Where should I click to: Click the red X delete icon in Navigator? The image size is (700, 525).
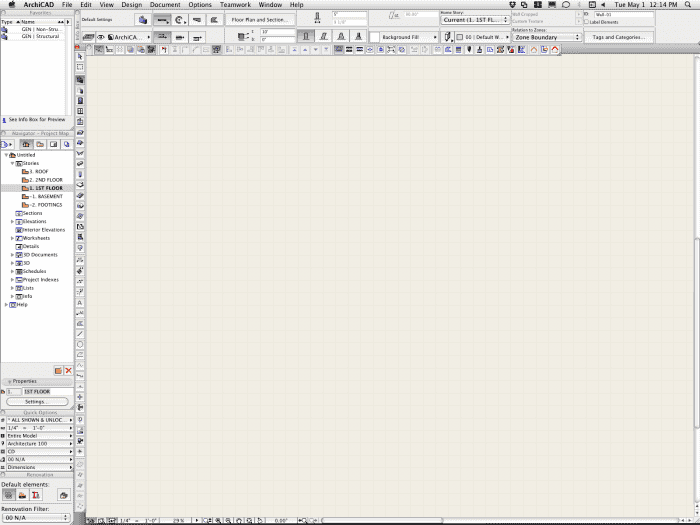pos(69,370)
